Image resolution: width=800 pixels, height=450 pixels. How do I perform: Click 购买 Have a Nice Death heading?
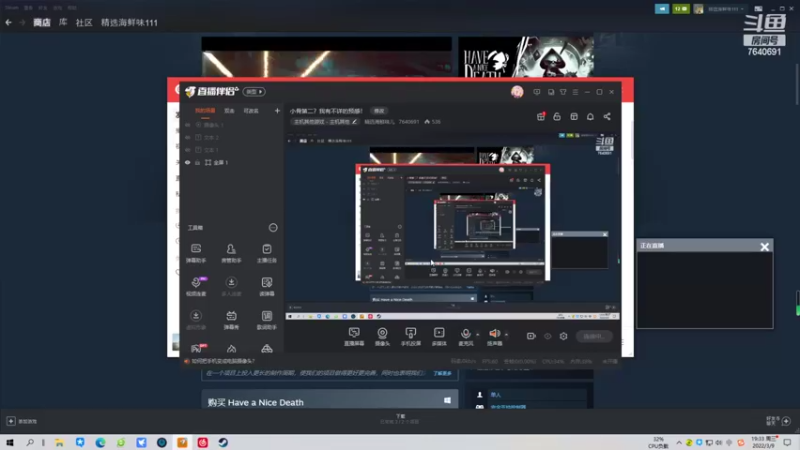click(255, 403)
